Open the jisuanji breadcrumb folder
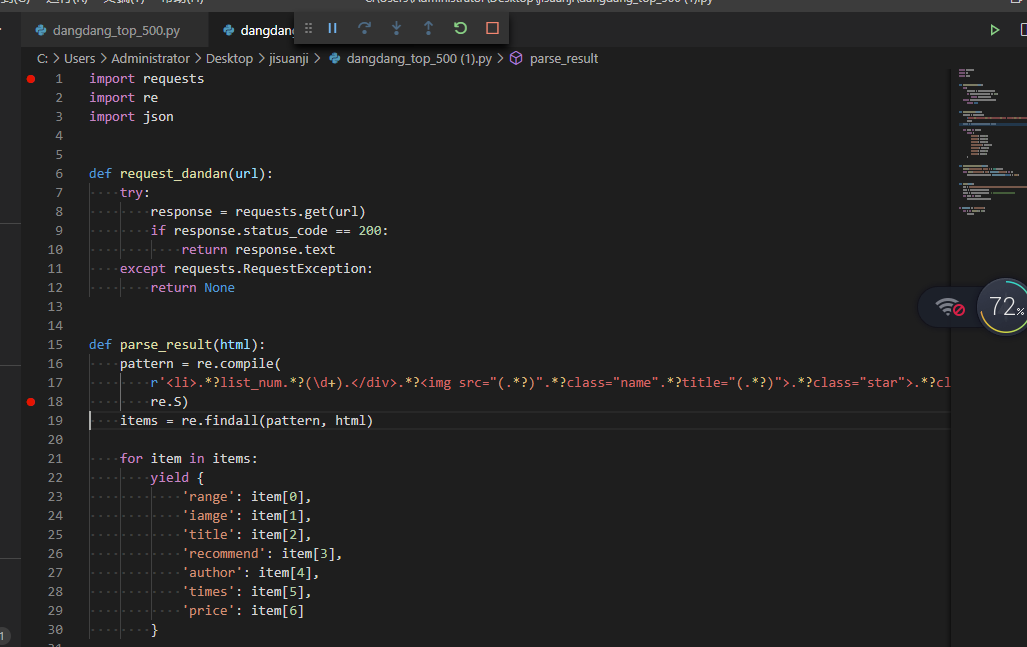Screen dimensions: 1027x647 (288, 58)
